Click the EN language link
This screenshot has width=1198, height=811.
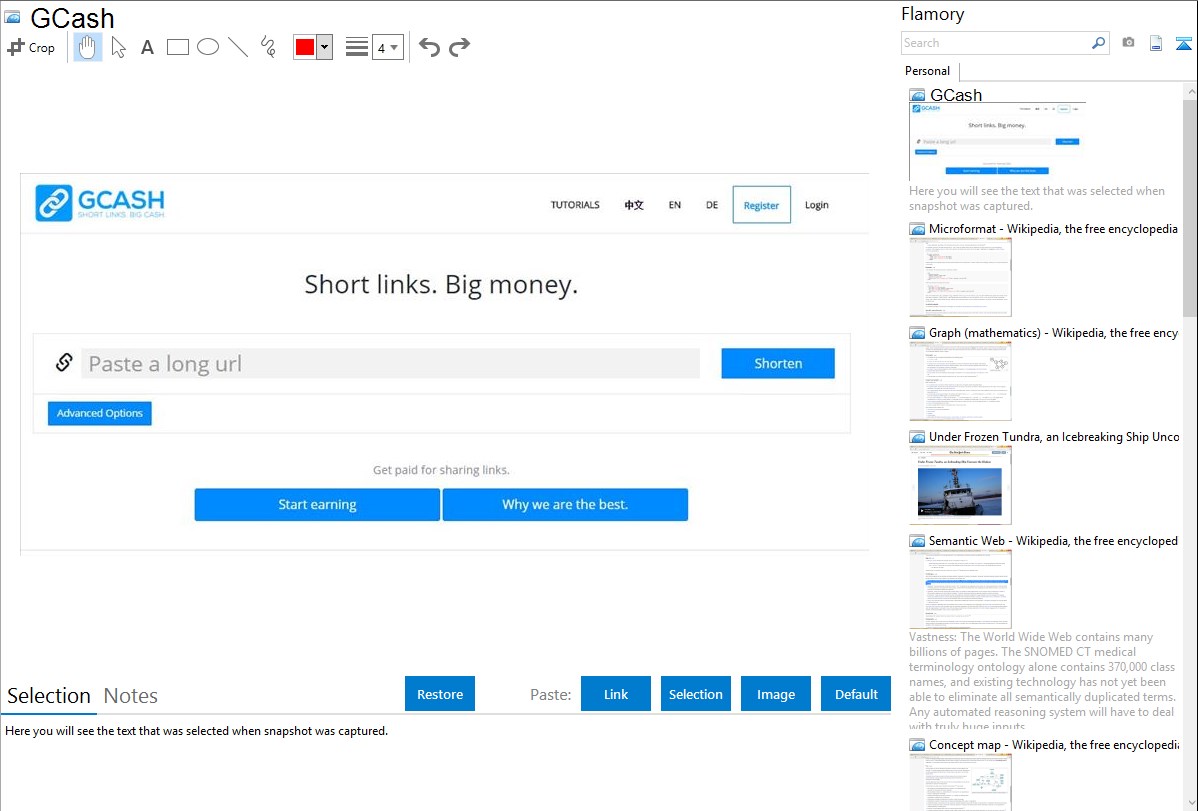675,205
